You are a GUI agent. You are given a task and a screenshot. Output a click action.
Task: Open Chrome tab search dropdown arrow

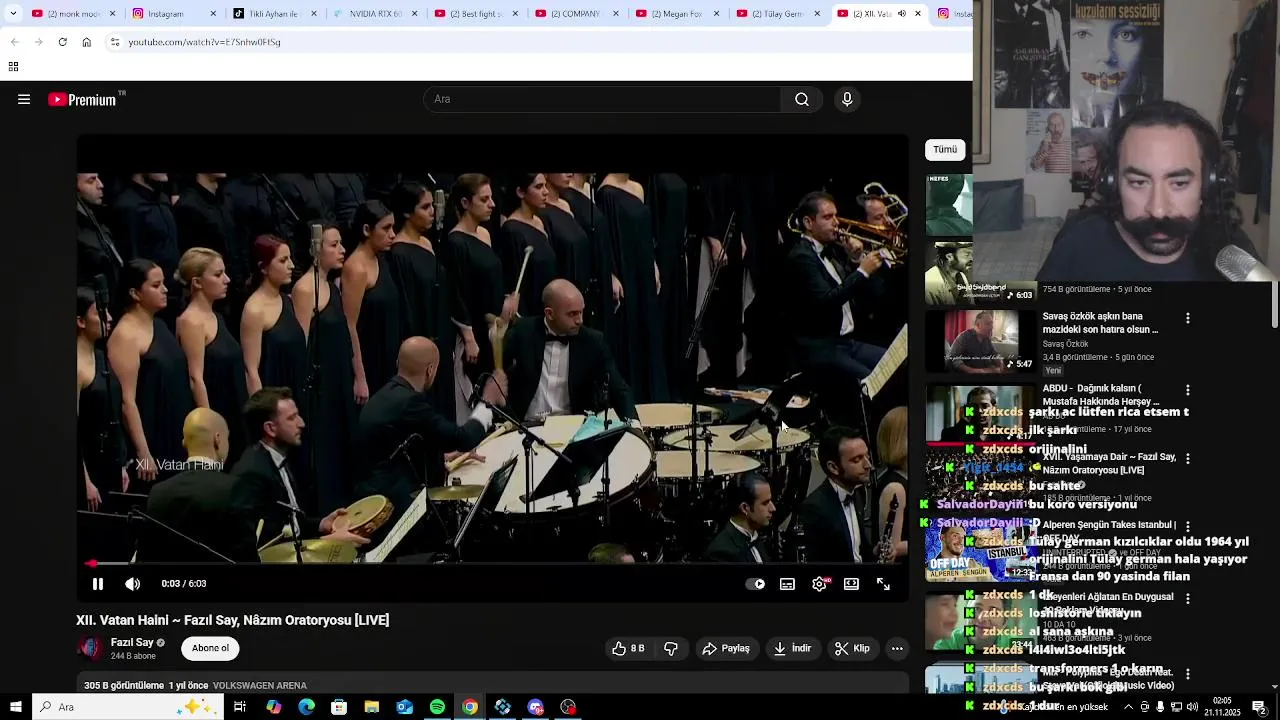coord(14,14)
